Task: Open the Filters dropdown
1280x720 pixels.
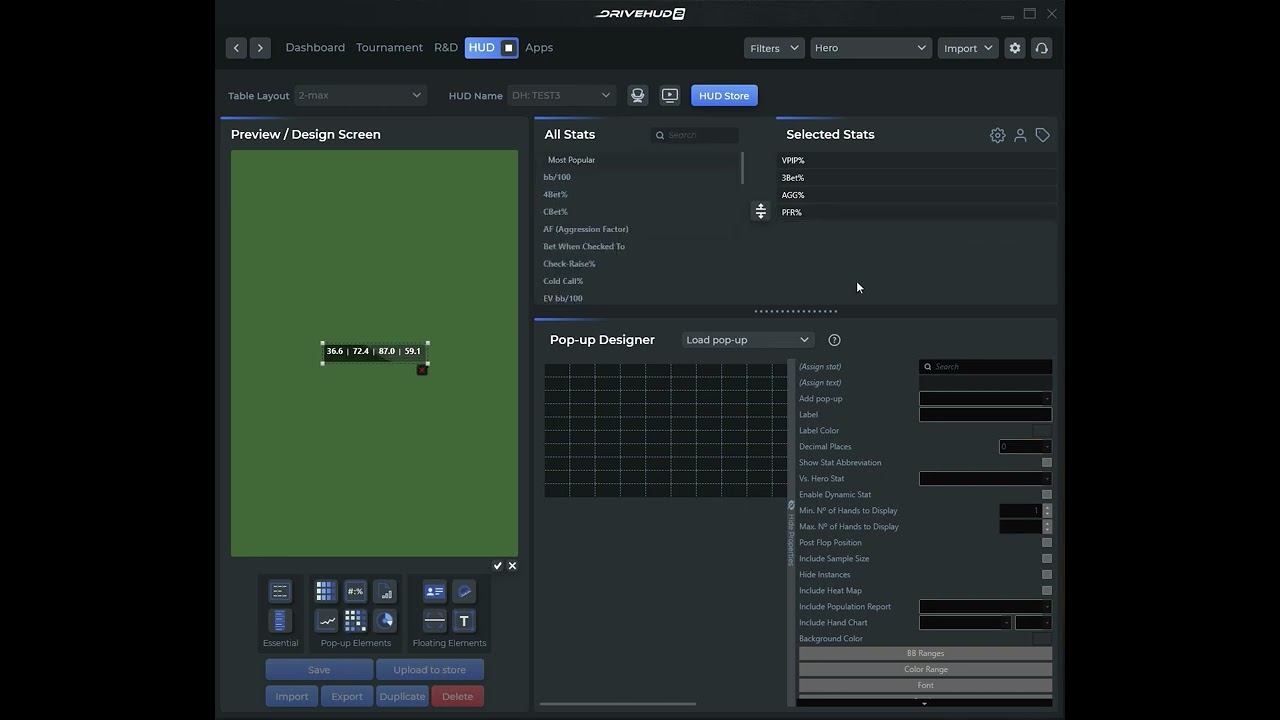Action: pos(774,48)
